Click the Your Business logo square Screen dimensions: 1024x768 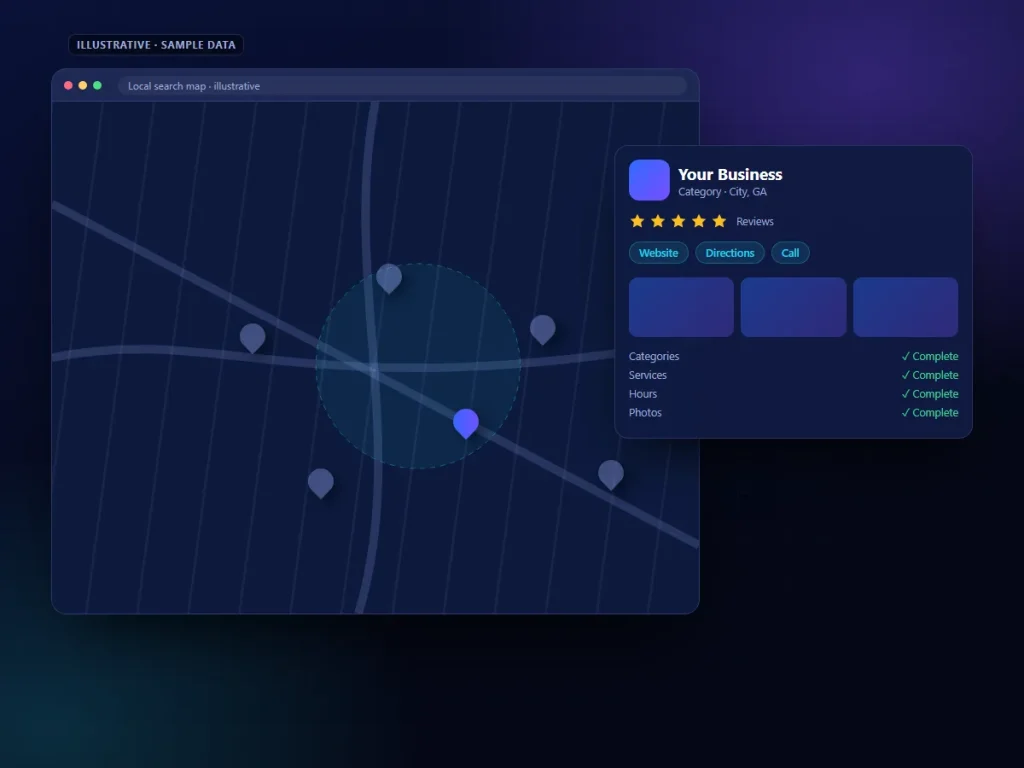point(649,180)
